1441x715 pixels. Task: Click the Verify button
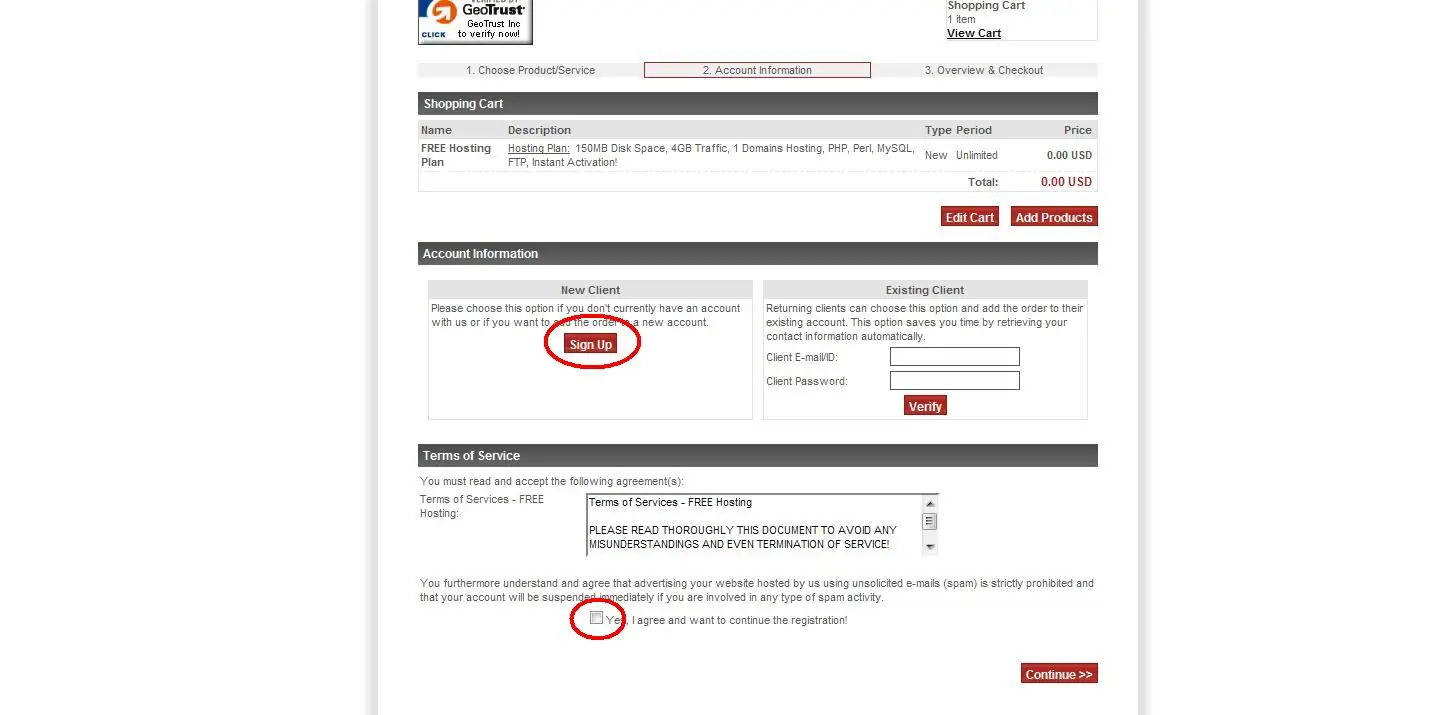925,406
